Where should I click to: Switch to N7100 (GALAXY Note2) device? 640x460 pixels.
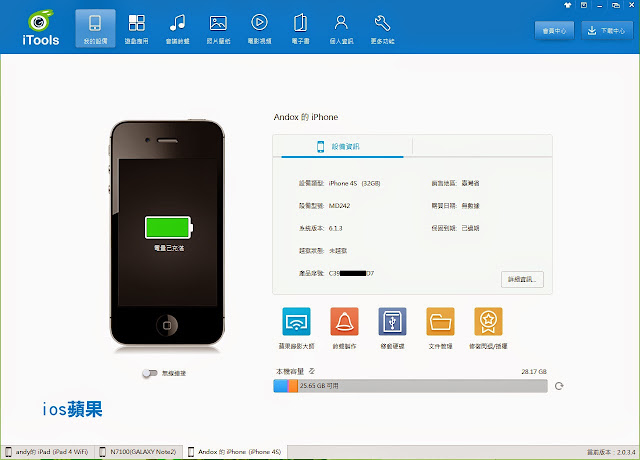click(x=138, y=452)
